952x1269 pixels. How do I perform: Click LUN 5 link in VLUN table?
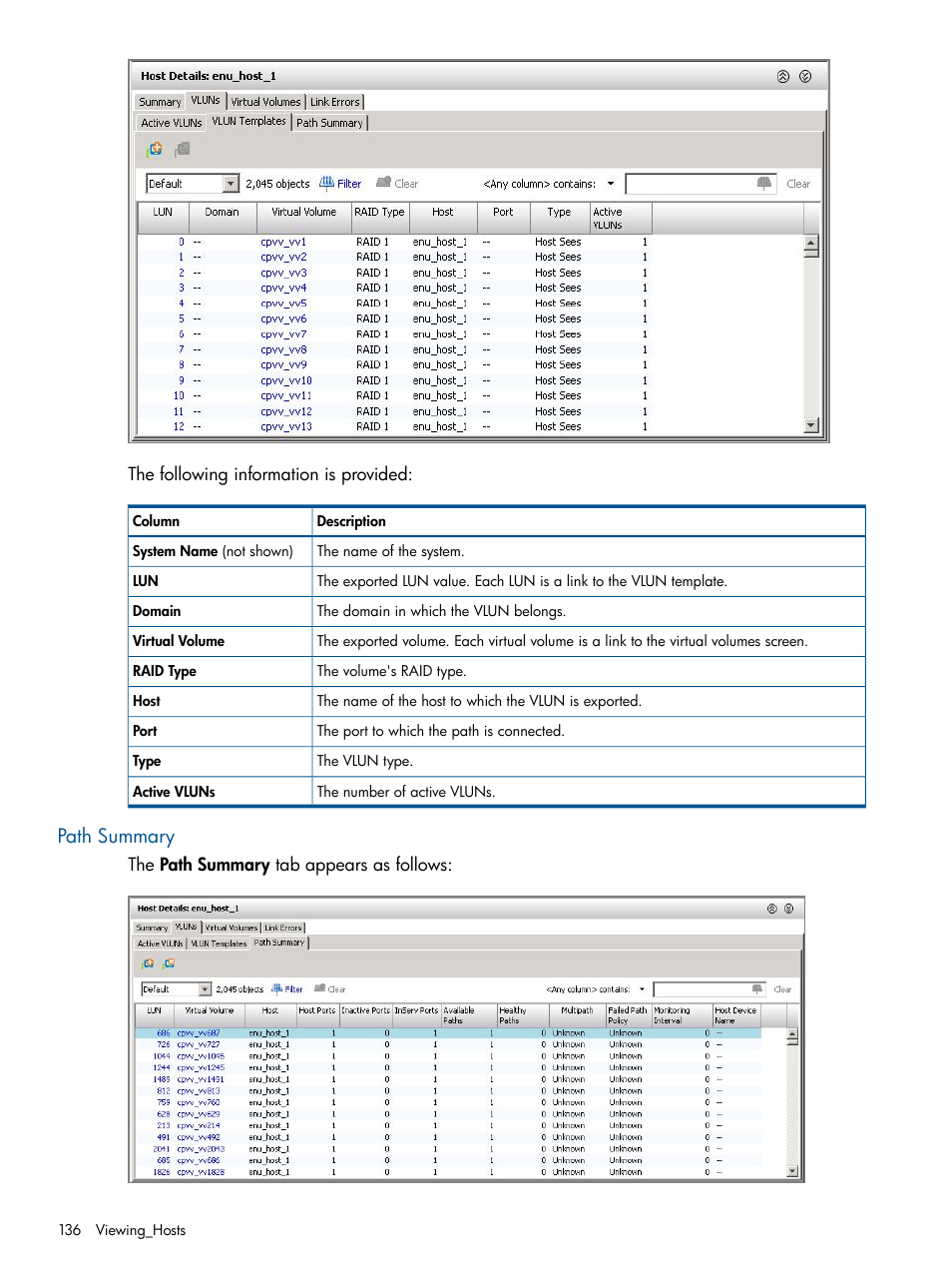click(x=181, y=318)
